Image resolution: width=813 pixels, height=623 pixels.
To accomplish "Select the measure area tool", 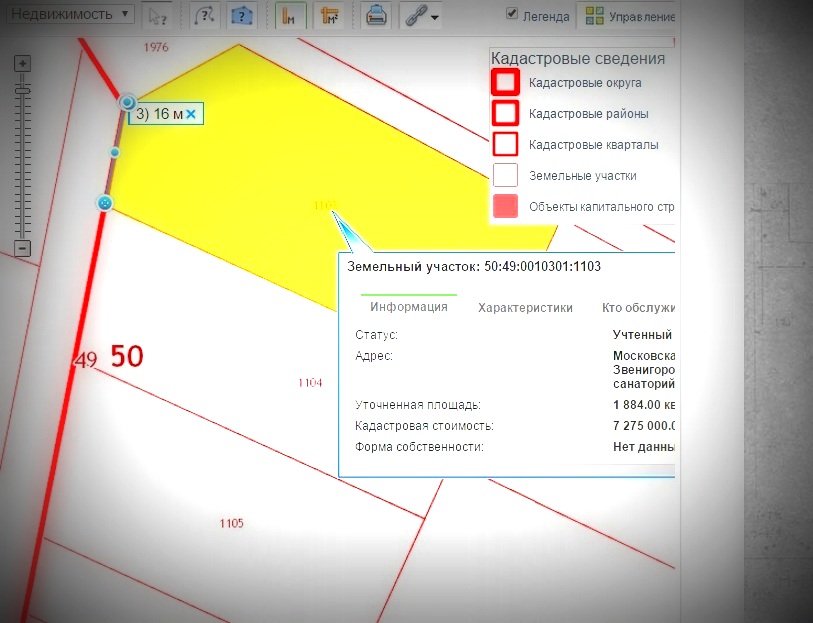I will pyautogui.click(x=328, y=16).
